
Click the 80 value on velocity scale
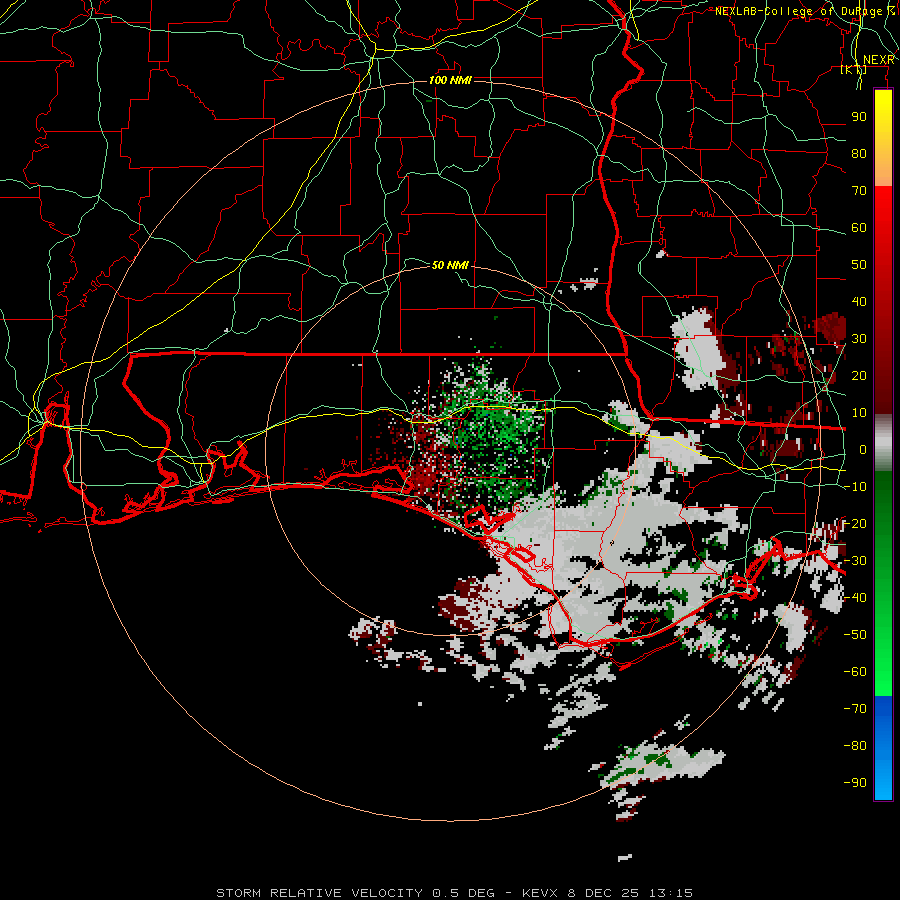[x=859, y=153]
